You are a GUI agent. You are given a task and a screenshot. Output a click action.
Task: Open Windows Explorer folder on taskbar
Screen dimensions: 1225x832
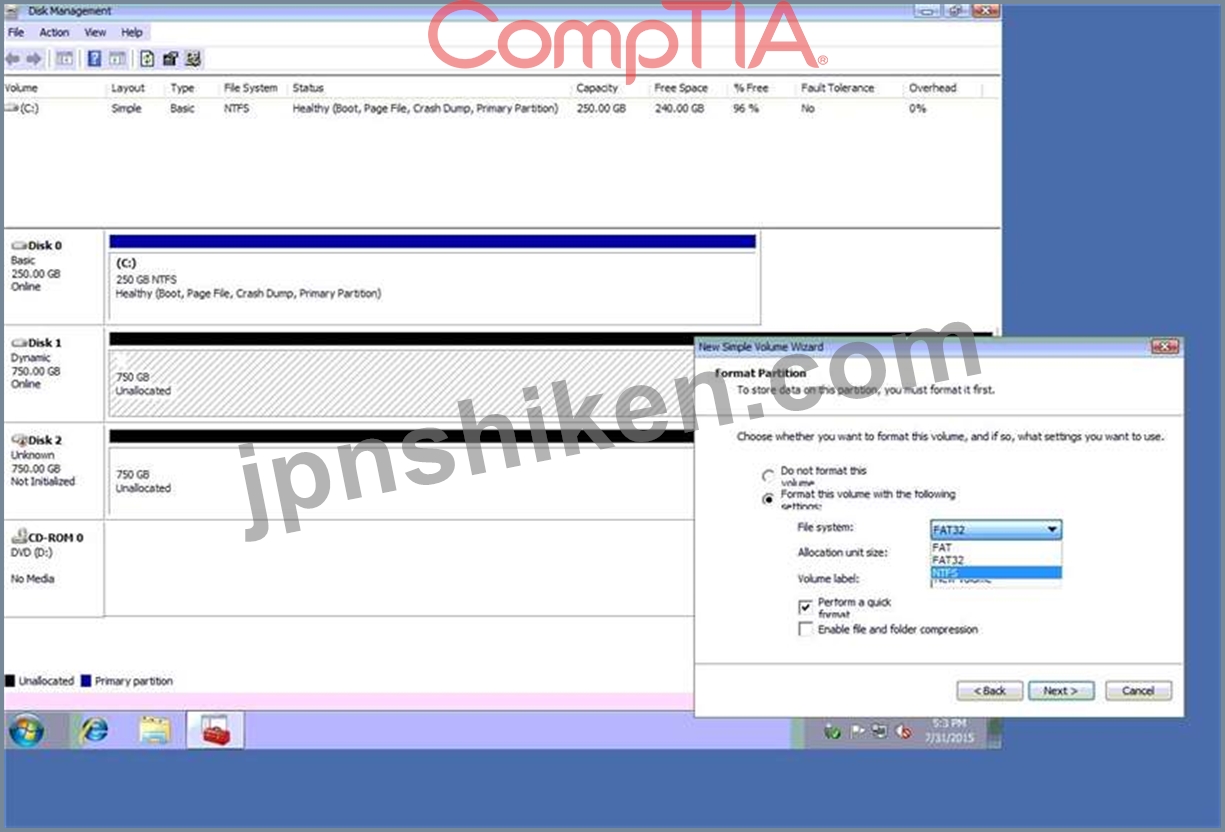pyautogui.click(x=155, y=731)
